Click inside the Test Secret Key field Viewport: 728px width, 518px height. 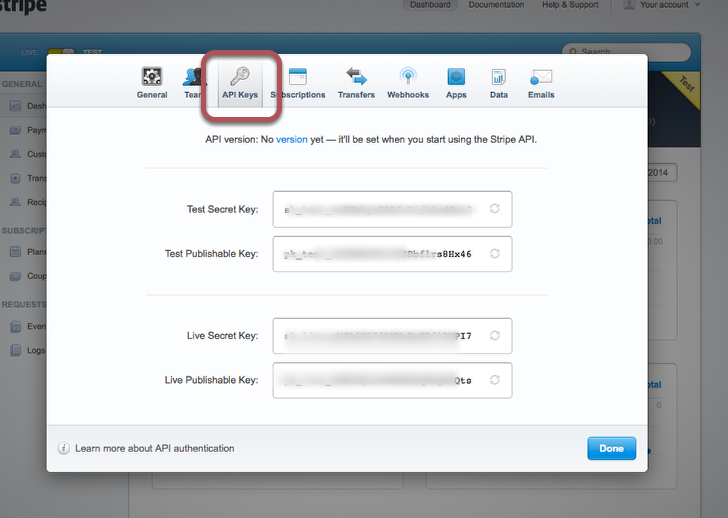click(392, 209)
